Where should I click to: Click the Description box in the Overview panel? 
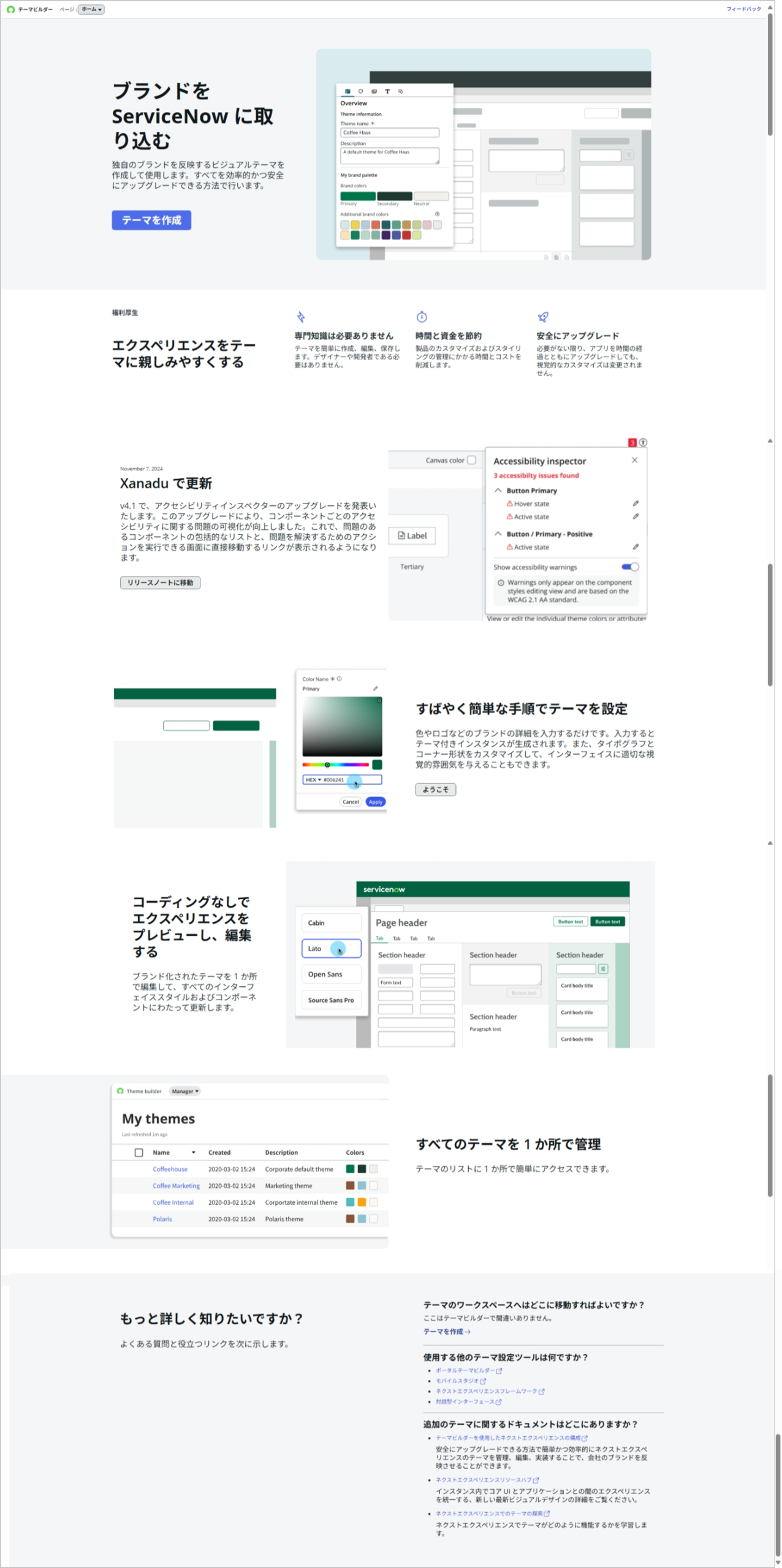390,156
